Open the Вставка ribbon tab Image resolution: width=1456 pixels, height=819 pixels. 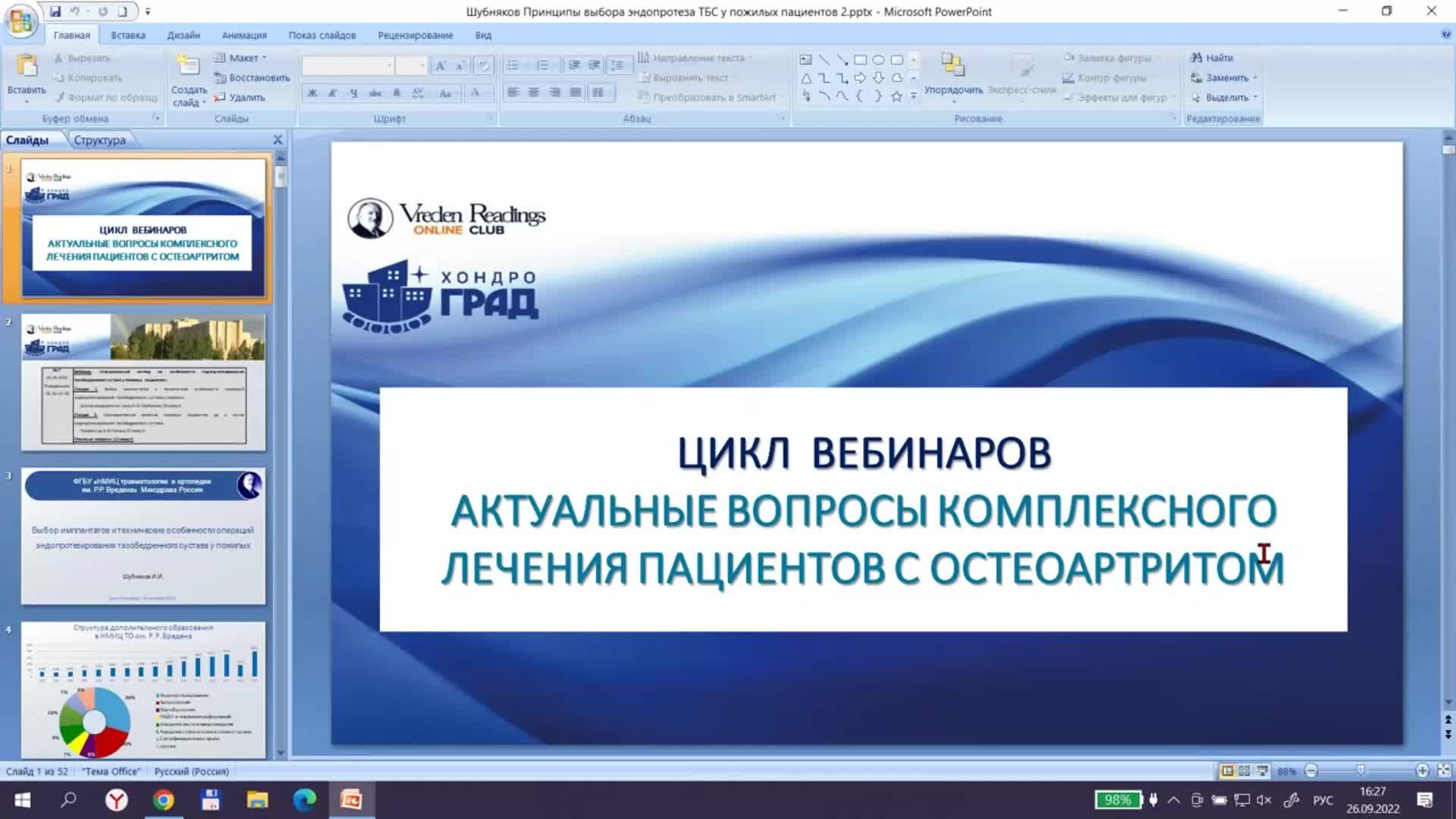pos(127,35)
